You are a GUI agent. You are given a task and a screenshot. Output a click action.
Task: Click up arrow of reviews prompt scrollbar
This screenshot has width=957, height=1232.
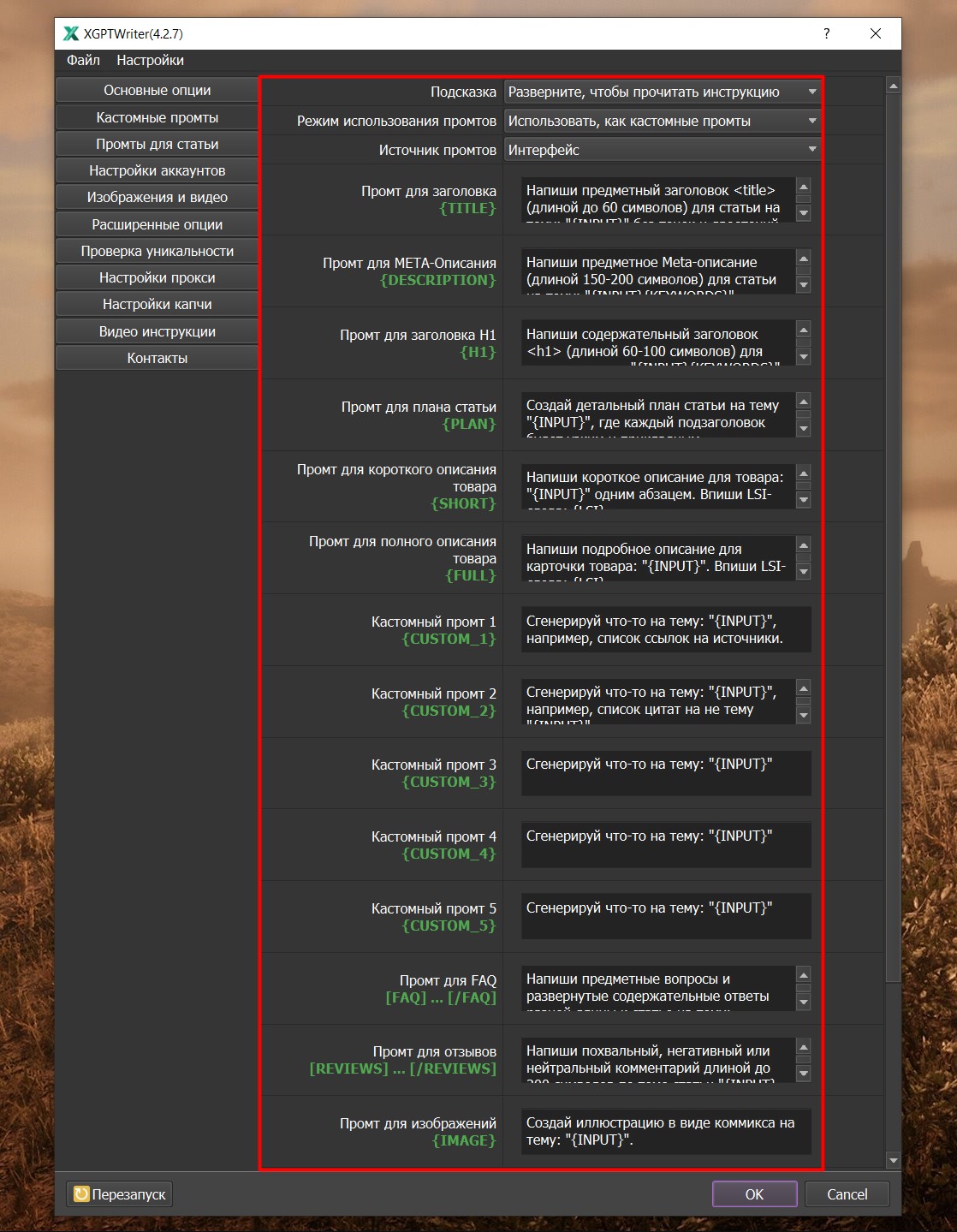pos(803,1046)
